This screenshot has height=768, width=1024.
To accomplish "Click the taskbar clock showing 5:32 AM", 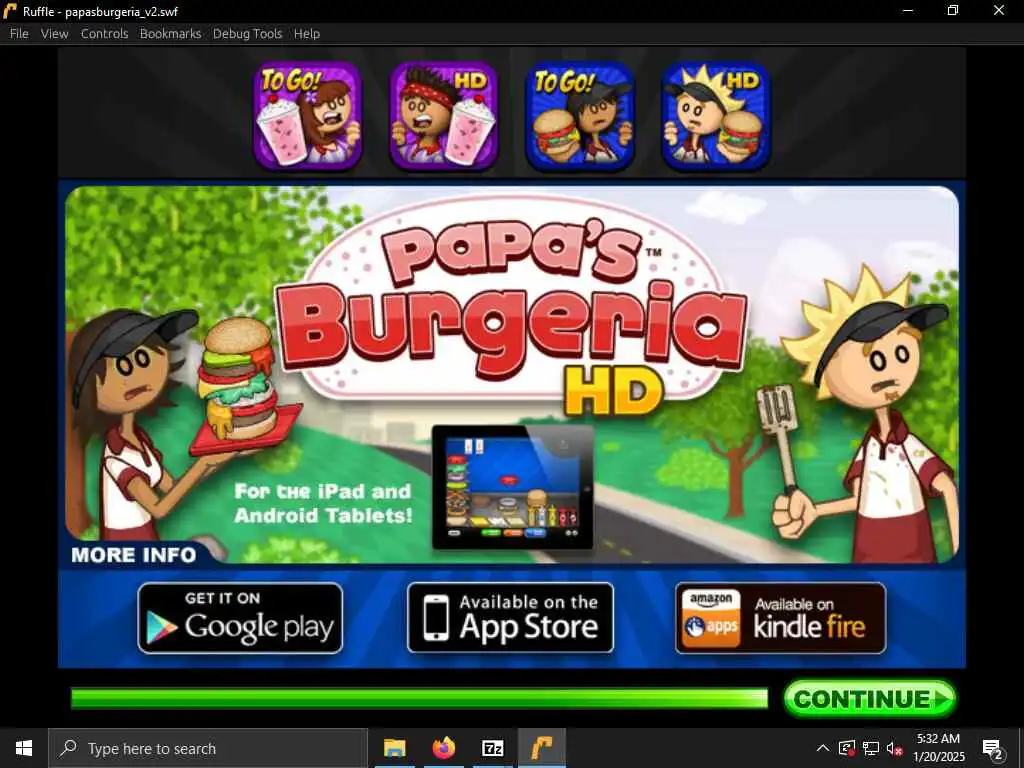I will click(x=938, y=748).
